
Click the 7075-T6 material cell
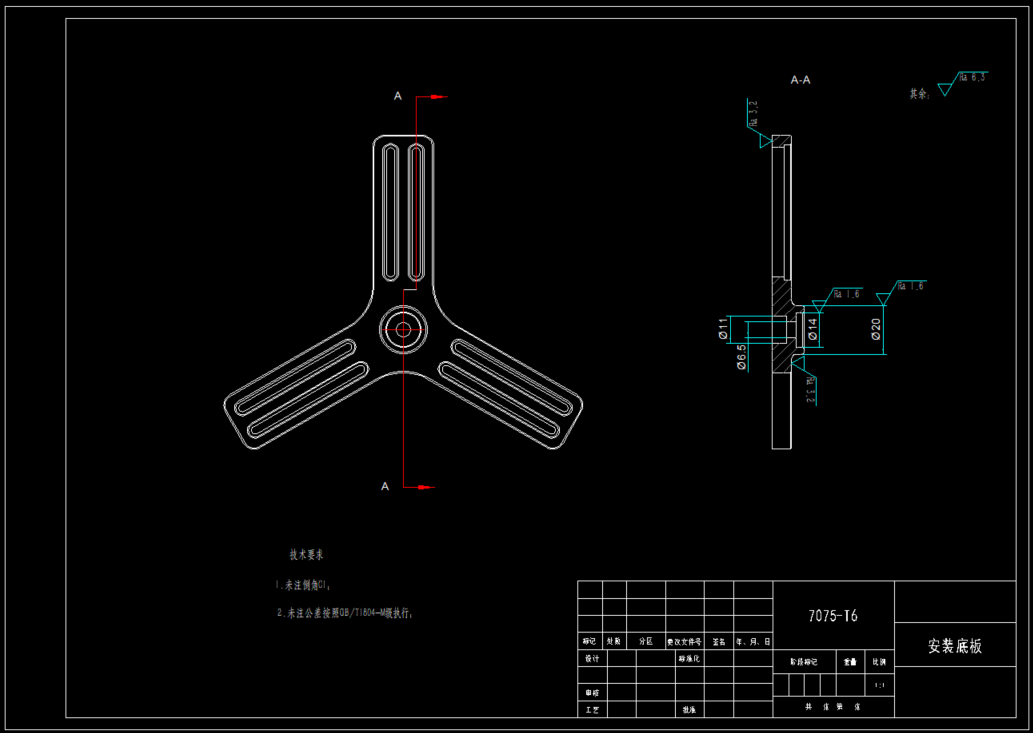click(x=833, y=616)
